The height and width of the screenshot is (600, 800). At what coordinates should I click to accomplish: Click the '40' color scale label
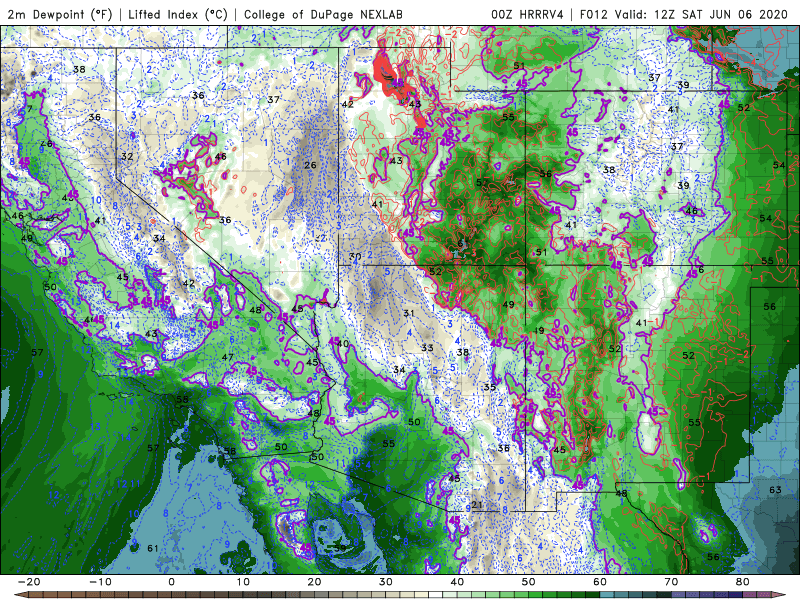click(457, 582)
